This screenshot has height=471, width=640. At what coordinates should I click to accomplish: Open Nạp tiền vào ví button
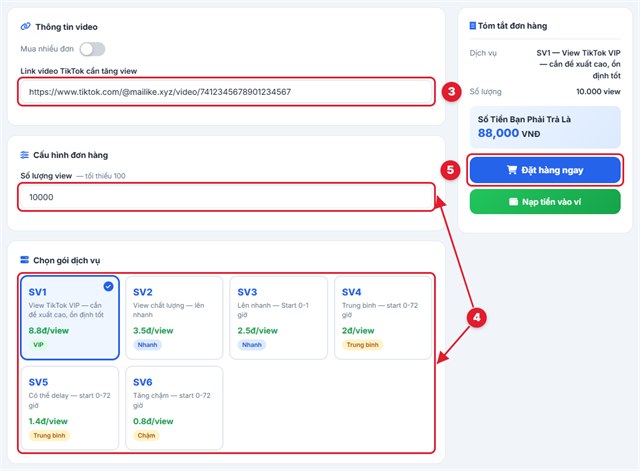click(545, 202)
